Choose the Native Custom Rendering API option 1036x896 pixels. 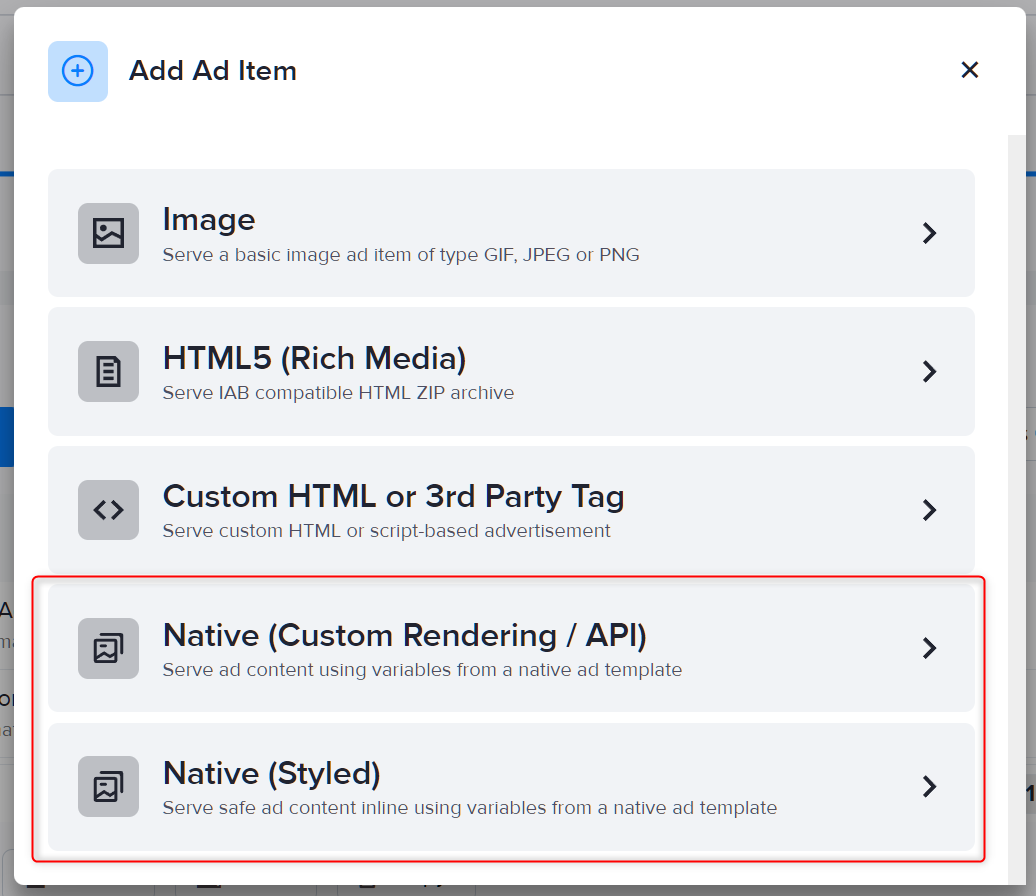point(511,648)
